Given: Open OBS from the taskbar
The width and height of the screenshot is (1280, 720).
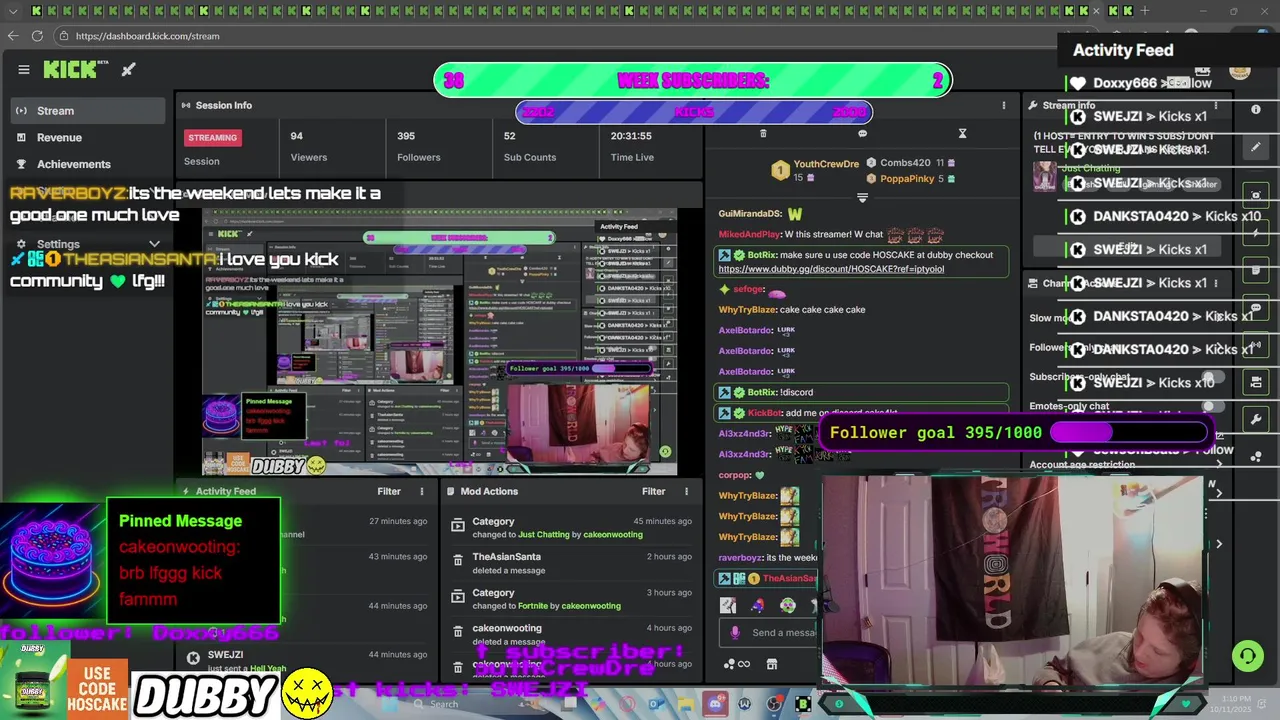Looking at the screenshot, I should (774, 704).
